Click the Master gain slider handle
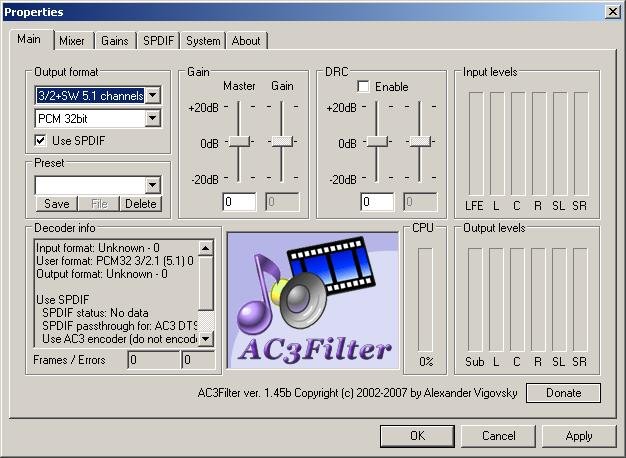The image size is (626, 458). click(239, 141)
